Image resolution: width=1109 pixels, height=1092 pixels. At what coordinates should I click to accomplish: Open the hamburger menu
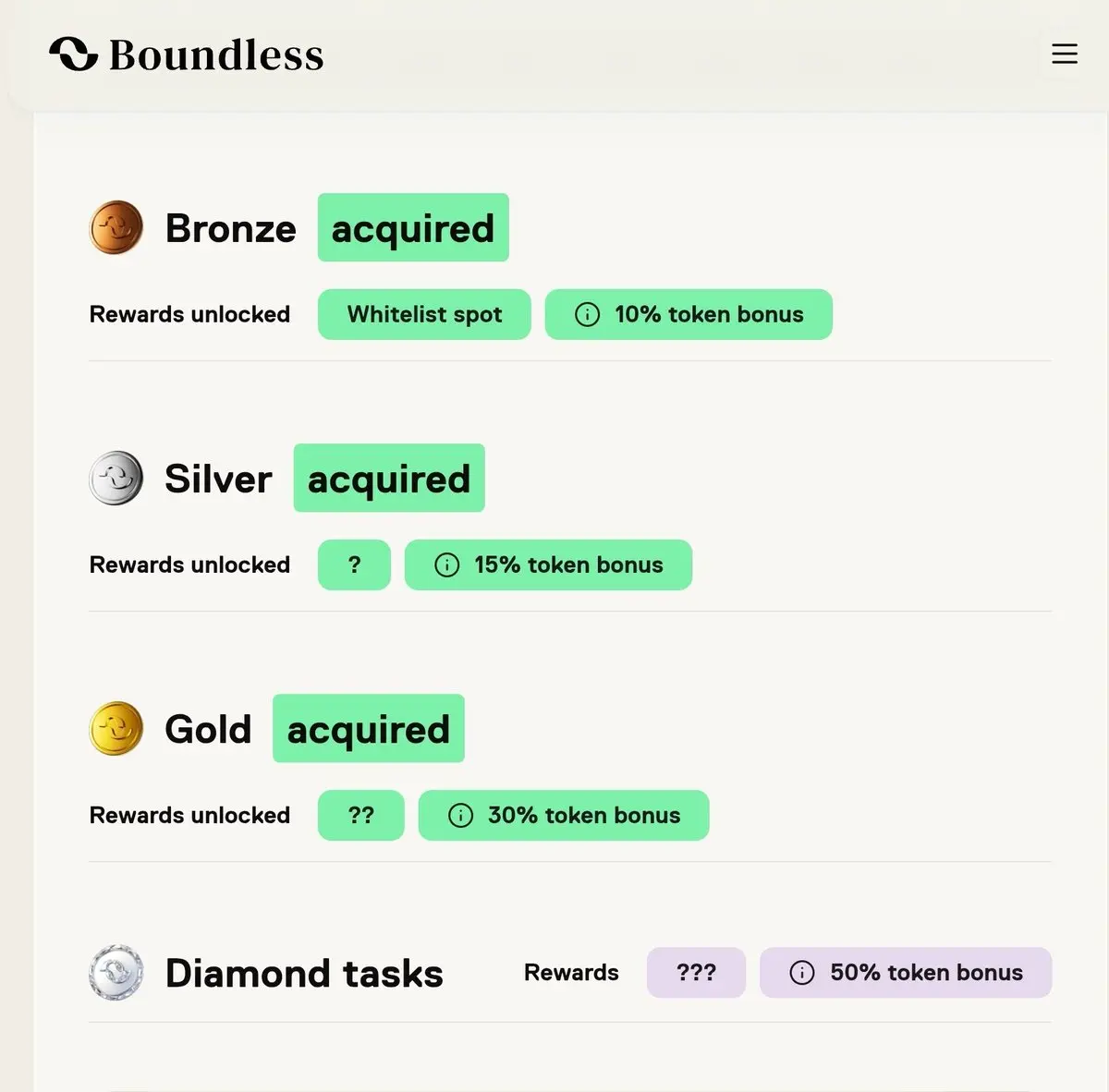(1065, 54)
